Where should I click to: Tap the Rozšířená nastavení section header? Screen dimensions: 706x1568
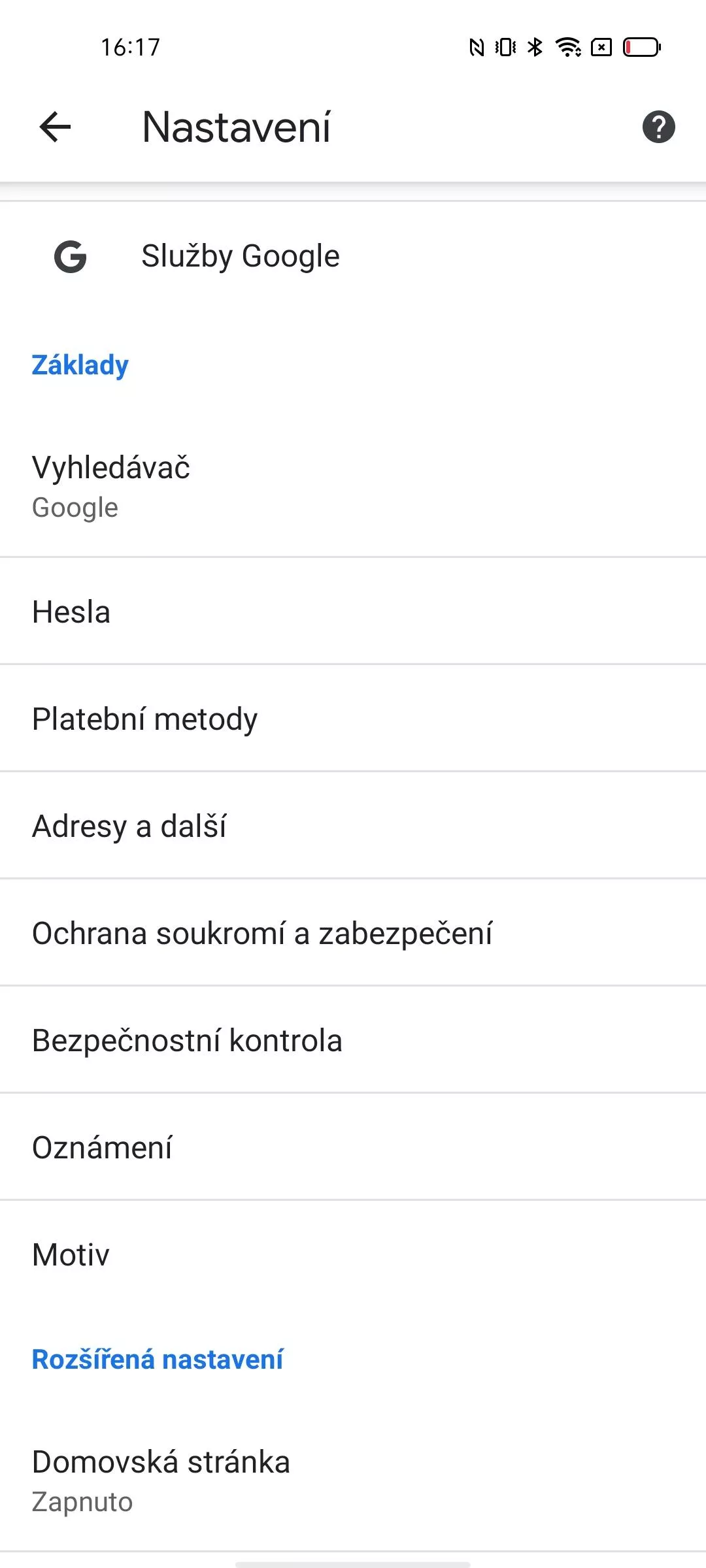[158, 1359]
